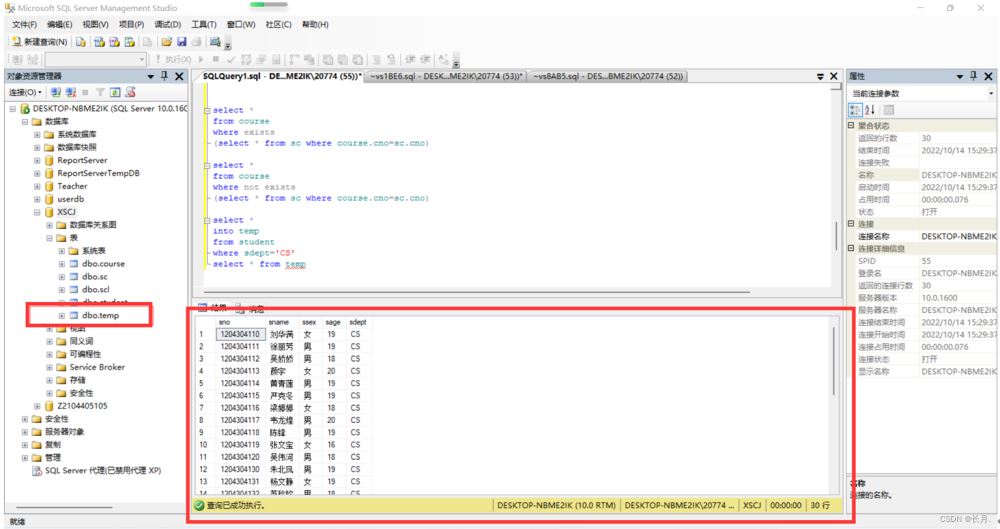The image size is (1000, 529).
Task: Open the 工具(T) menu
Action: click(203, 24)
